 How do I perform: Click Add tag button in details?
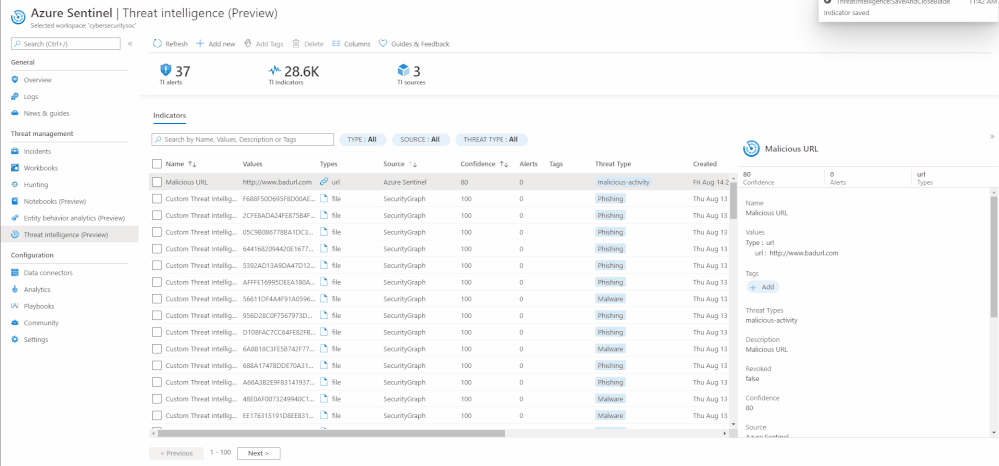763,287
